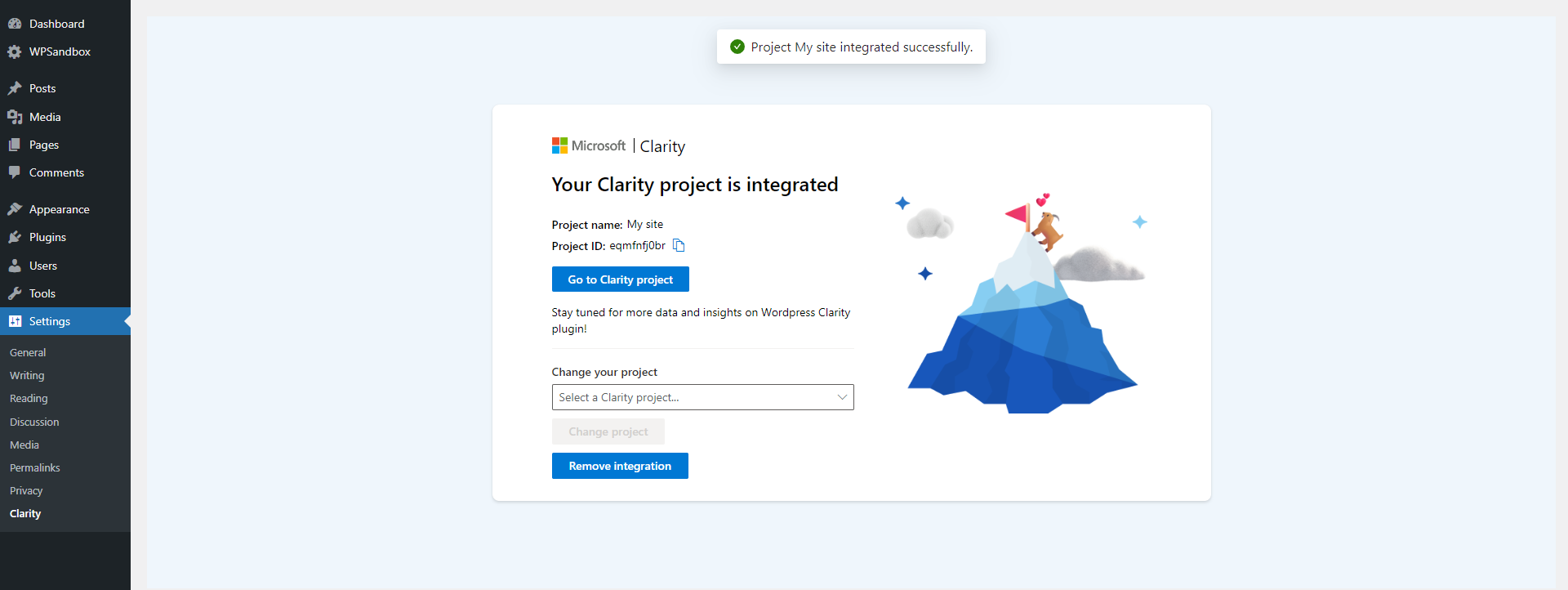Click the Dashboard gauge icon
This screenshot has width=1568, height=590.
(15, 24)
